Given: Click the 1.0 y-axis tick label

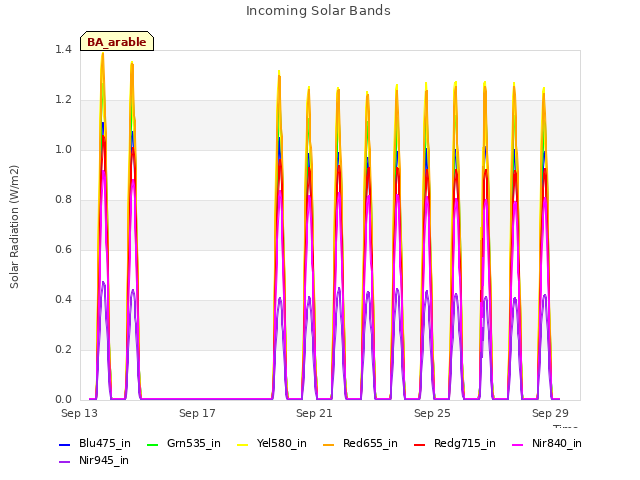Looking at the screenshot, I should pos(63,150).
